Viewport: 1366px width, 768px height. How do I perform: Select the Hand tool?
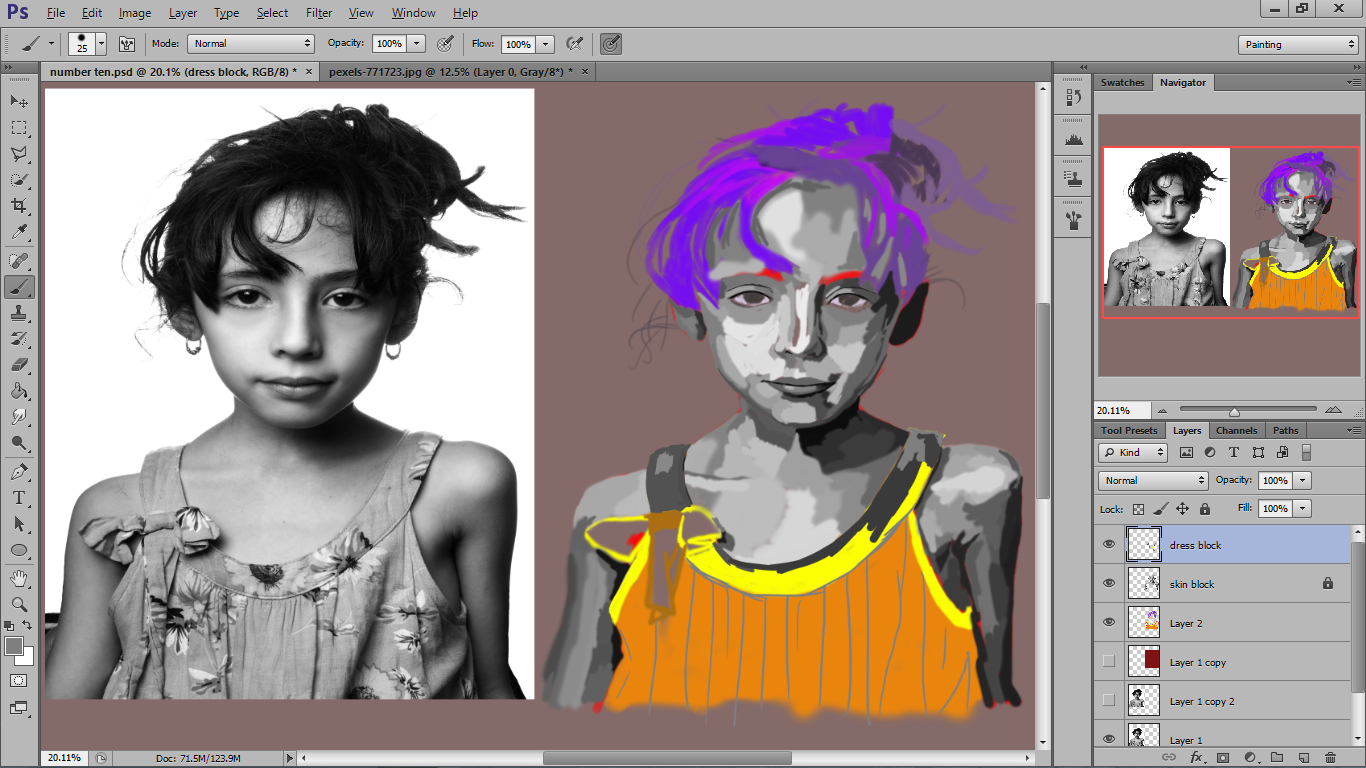pos(19,578)
